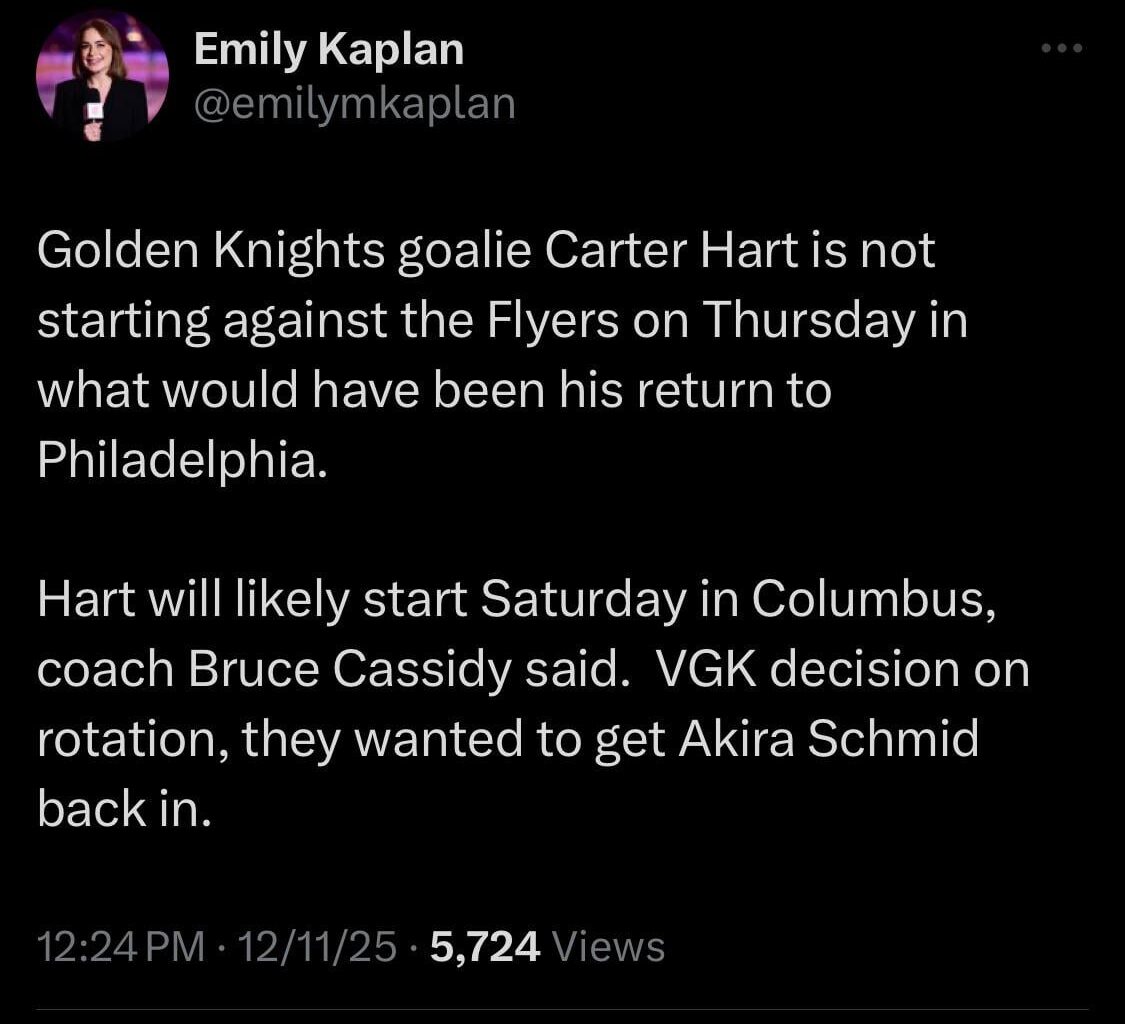Viewport: 1125px width, 1024px height.
Task: Open Emily Kaplan's profile from her name
Action: tap(327, 47)
